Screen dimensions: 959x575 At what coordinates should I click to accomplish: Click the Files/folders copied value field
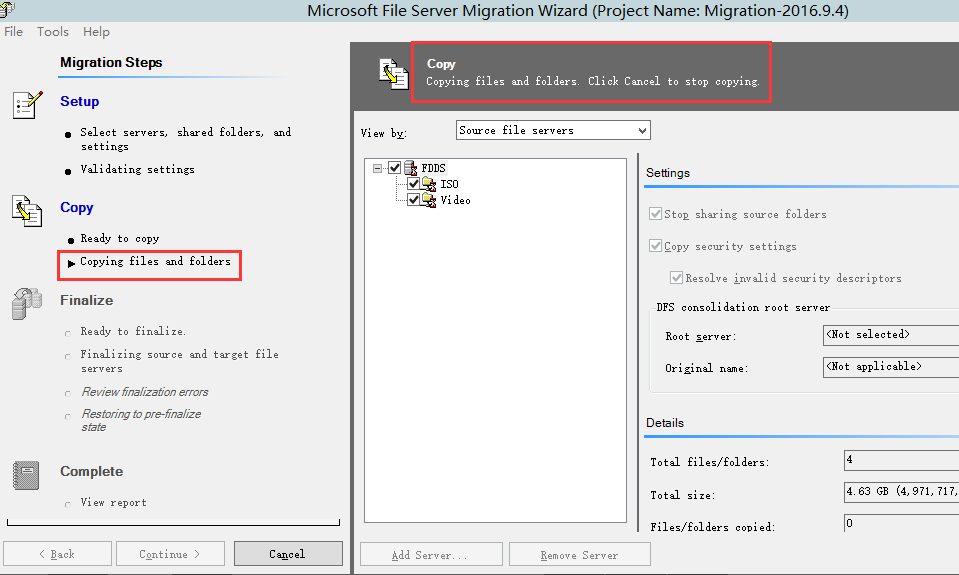(901, 523)
